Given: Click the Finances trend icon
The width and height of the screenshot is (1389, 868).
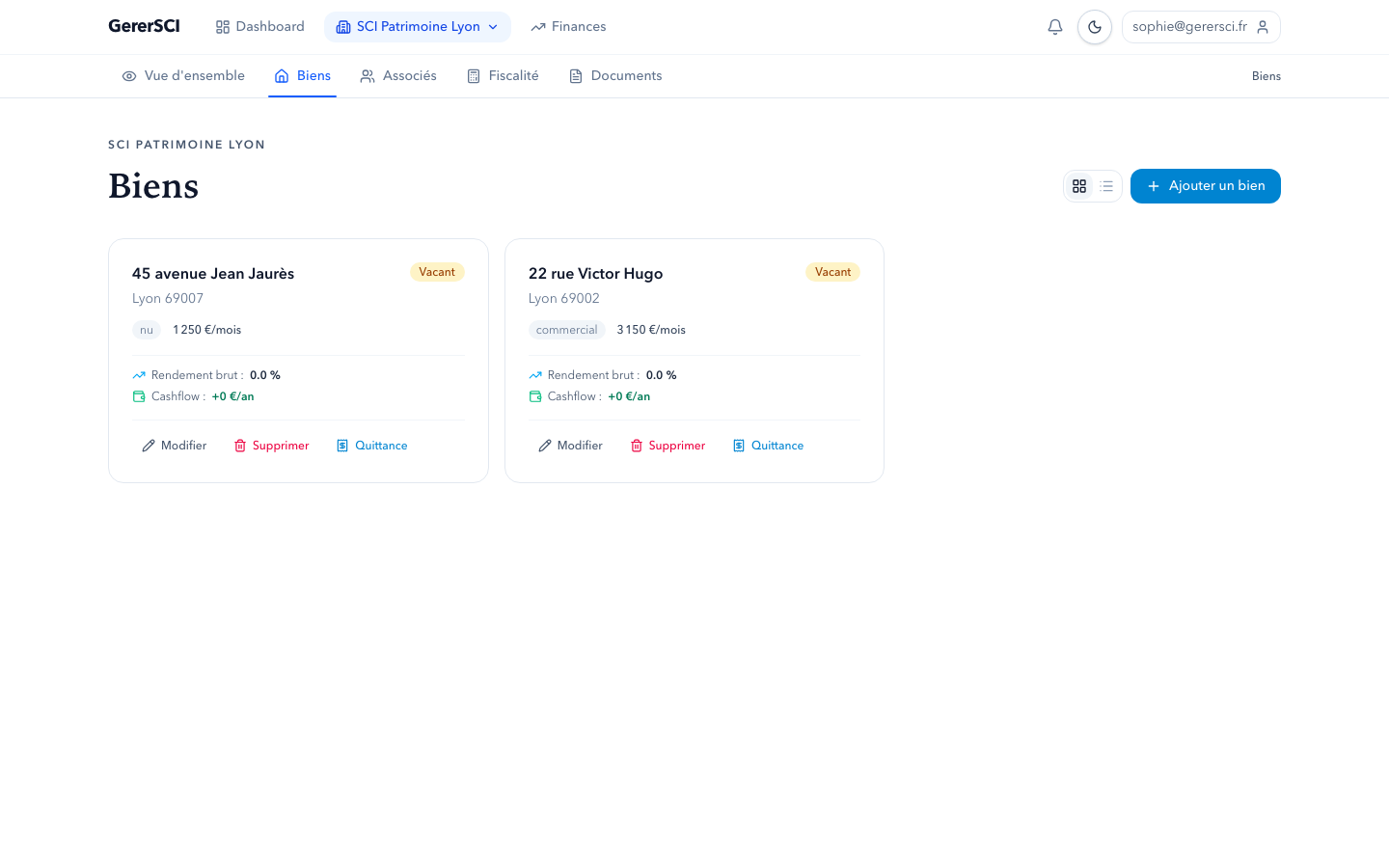Looking at the screenshot, I should (538, 27).
